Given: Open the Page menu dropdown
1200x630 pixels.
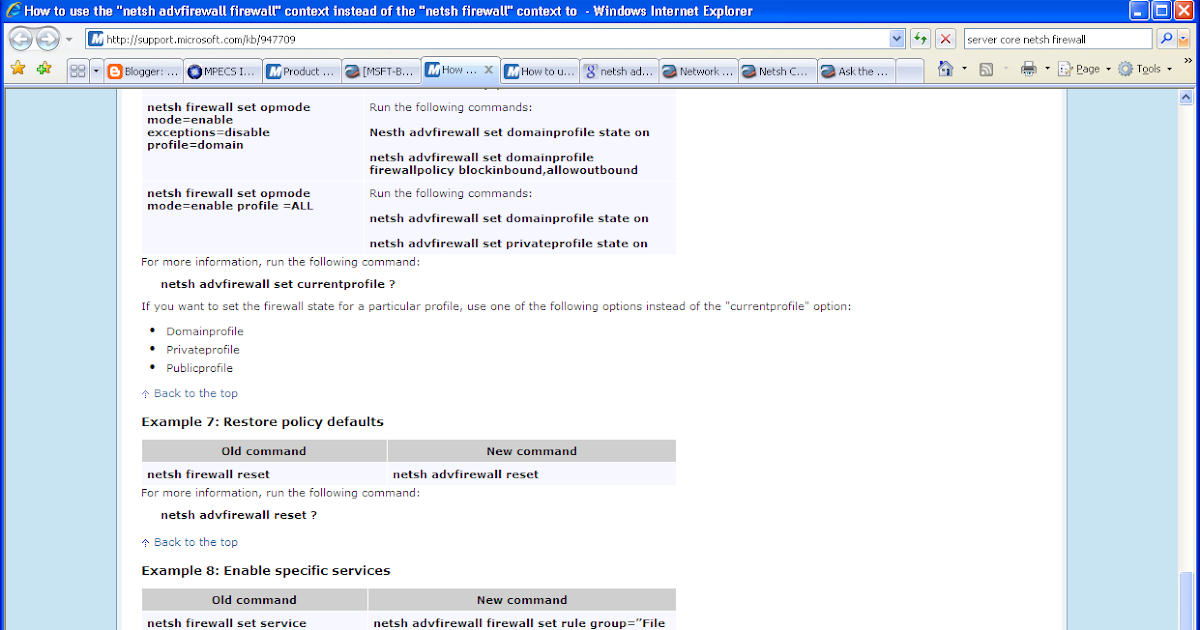Looking at the screenshot, I should coord(1085,69).
